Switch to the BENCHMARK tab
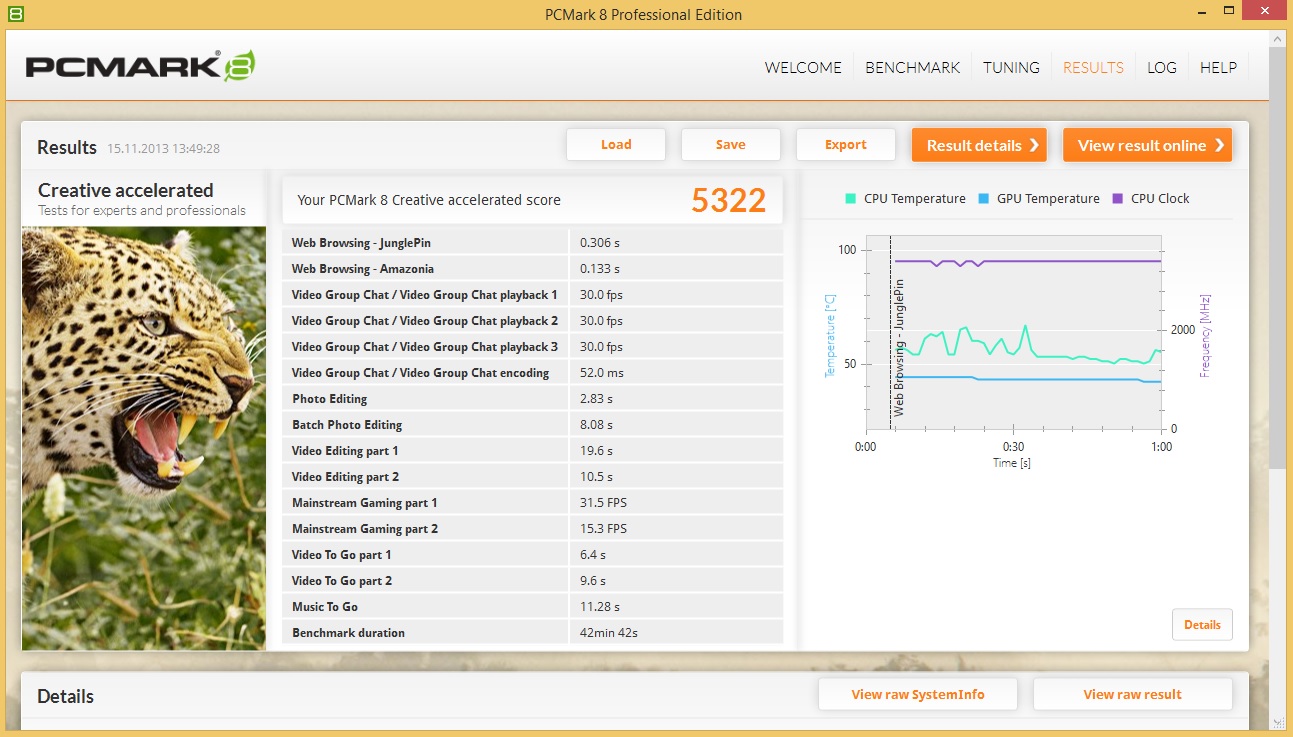 912,67
